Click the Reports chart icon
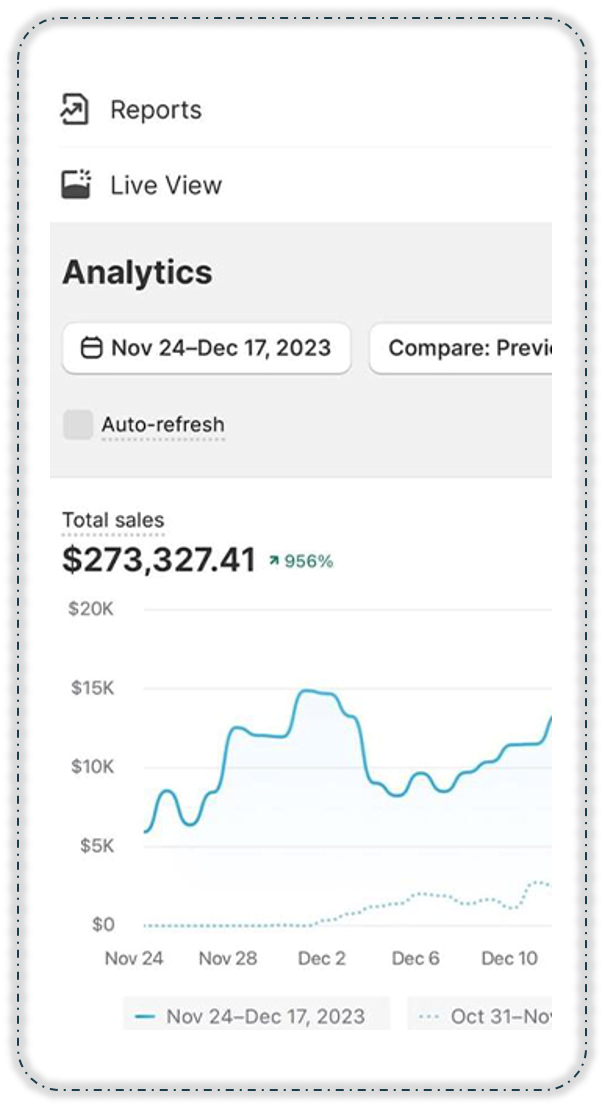 75,109
